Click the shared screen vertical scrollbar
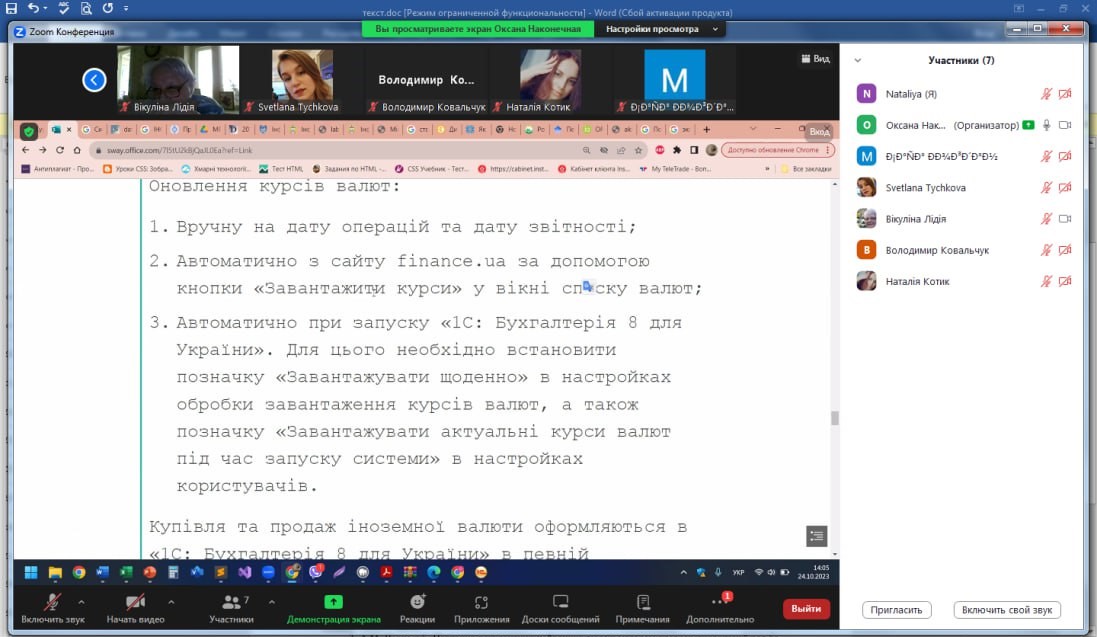 [835, 417]
